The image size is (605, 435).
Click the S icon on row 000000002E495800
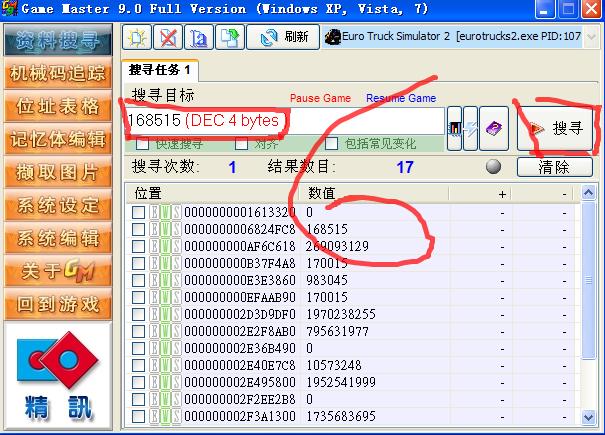click(177, 382)
